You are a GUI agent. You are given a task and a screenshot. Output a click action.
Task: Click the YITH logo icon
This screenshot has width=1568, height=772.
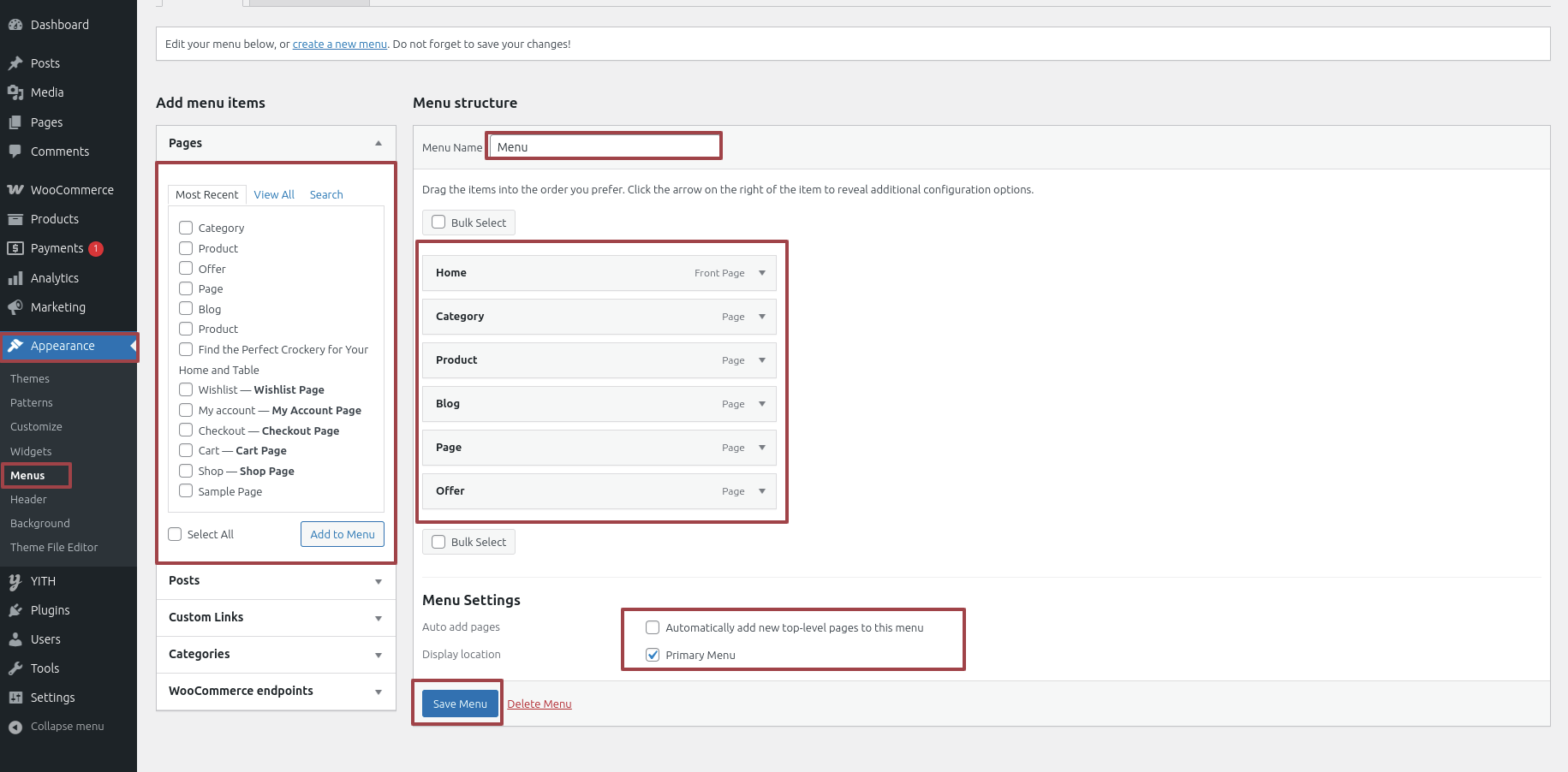(x=15, y=581)
